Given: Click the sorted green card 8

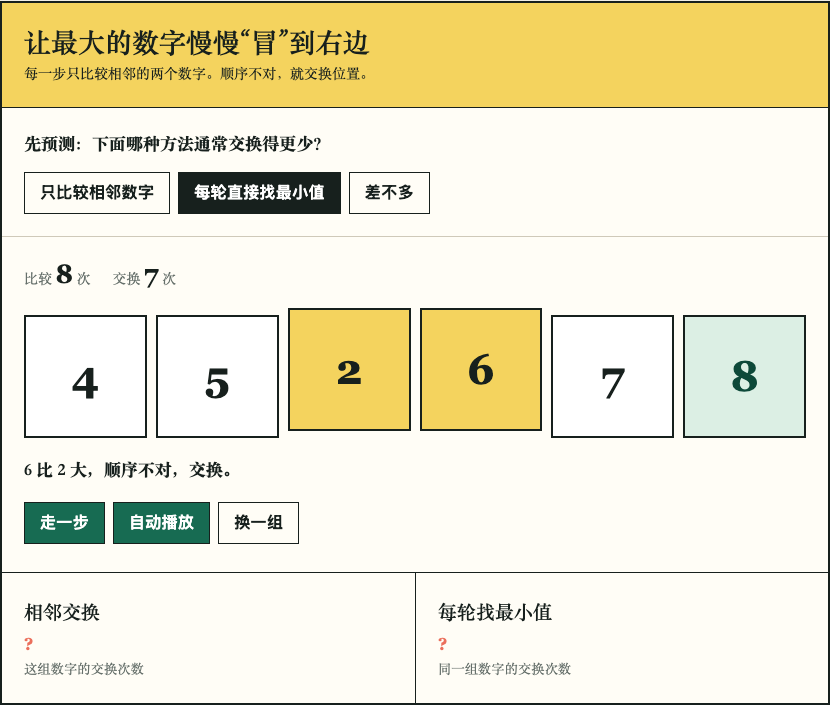Looking at the screenshot, I should [745, 376].
